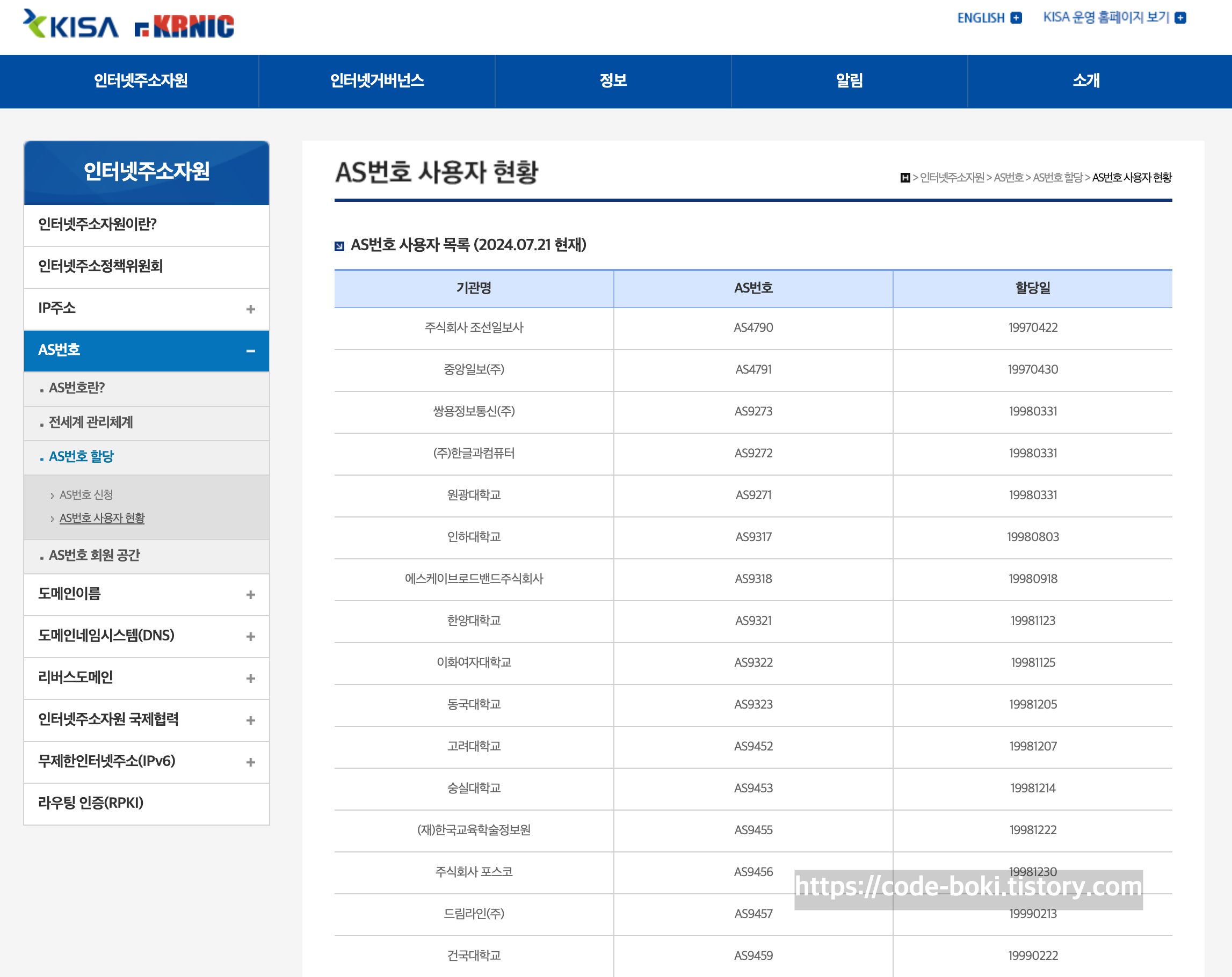Click the arrow icon before AS번호 사용자 목록
This screenshot has width=1232, height=977.
(x=339, y=246)
